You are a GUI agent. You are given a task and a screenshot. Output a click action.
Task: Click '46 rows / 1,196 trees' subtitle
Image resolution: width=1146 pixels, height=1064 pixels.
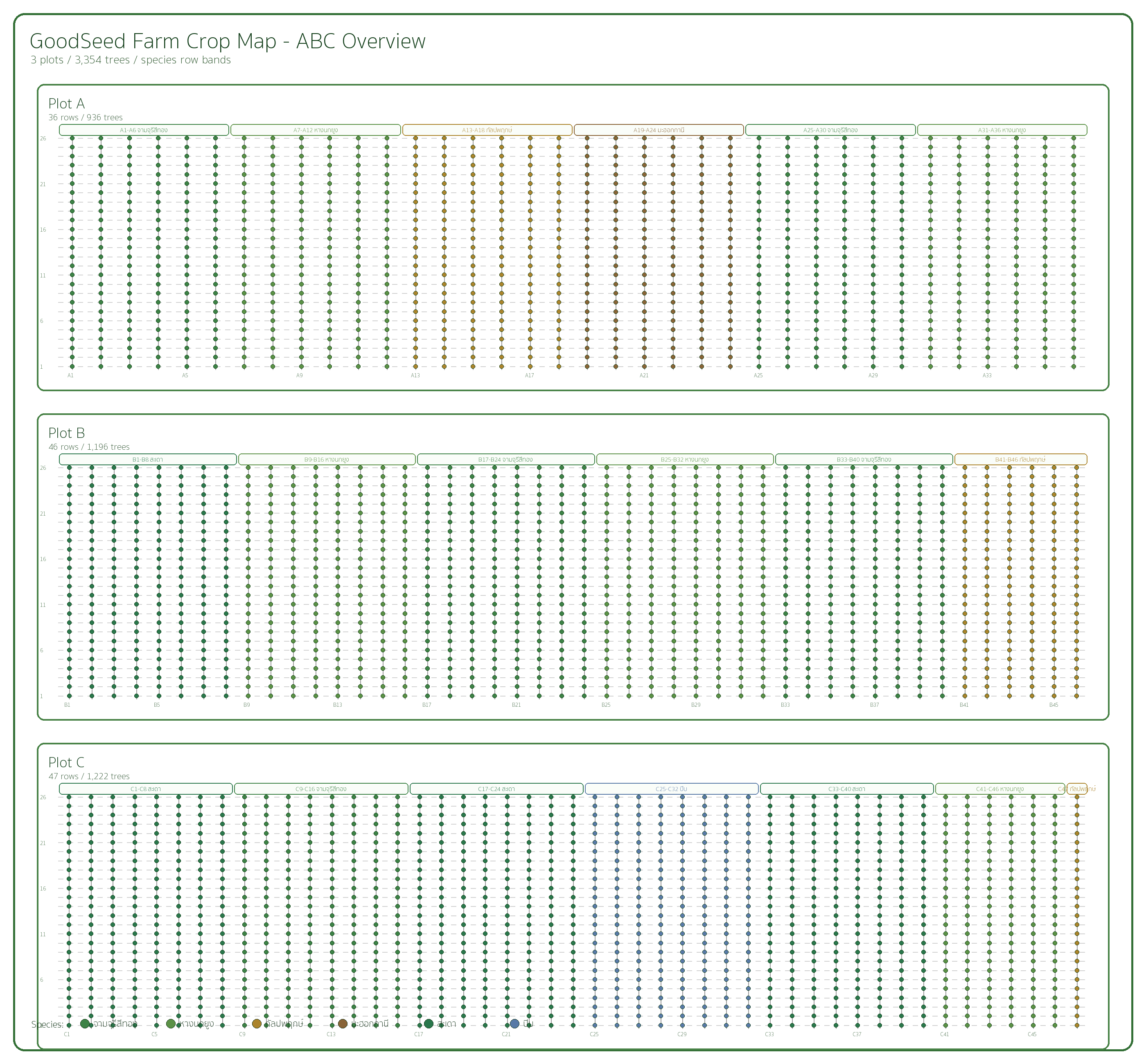[89, 447]
